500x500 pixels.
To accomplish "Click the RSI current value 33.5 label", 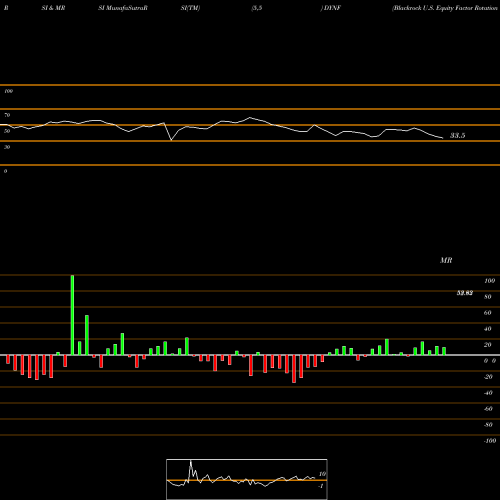I will coord(457,135).
